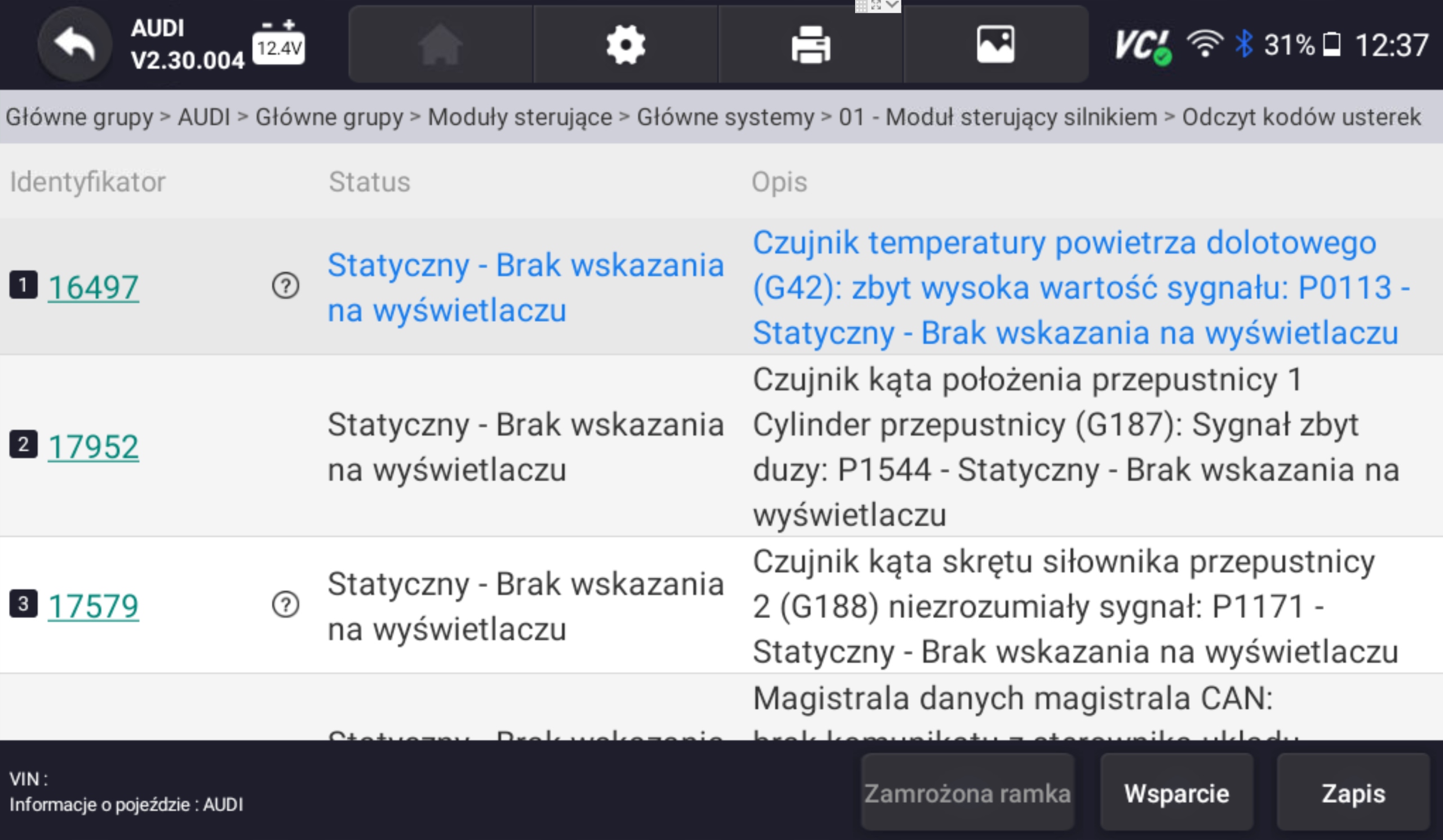Click the printer icon in toolbar
1443x840 pixels.
810,45
